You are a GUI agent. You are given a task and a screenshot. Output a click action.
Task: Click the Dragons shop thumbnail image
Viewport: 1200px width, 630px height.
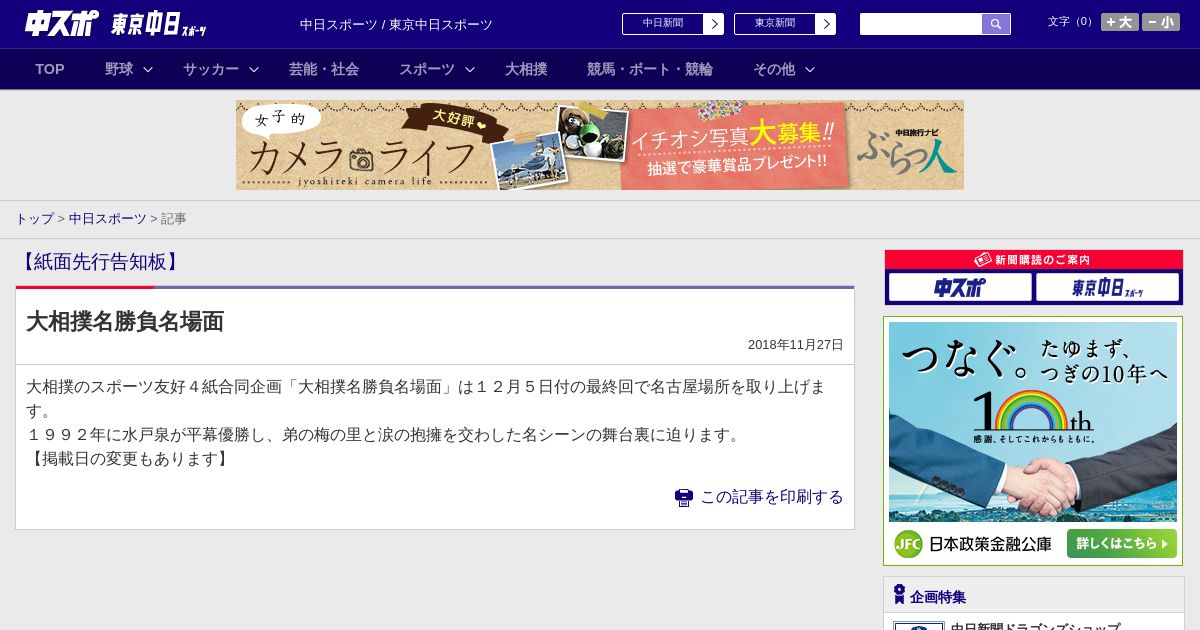(919, 626)
